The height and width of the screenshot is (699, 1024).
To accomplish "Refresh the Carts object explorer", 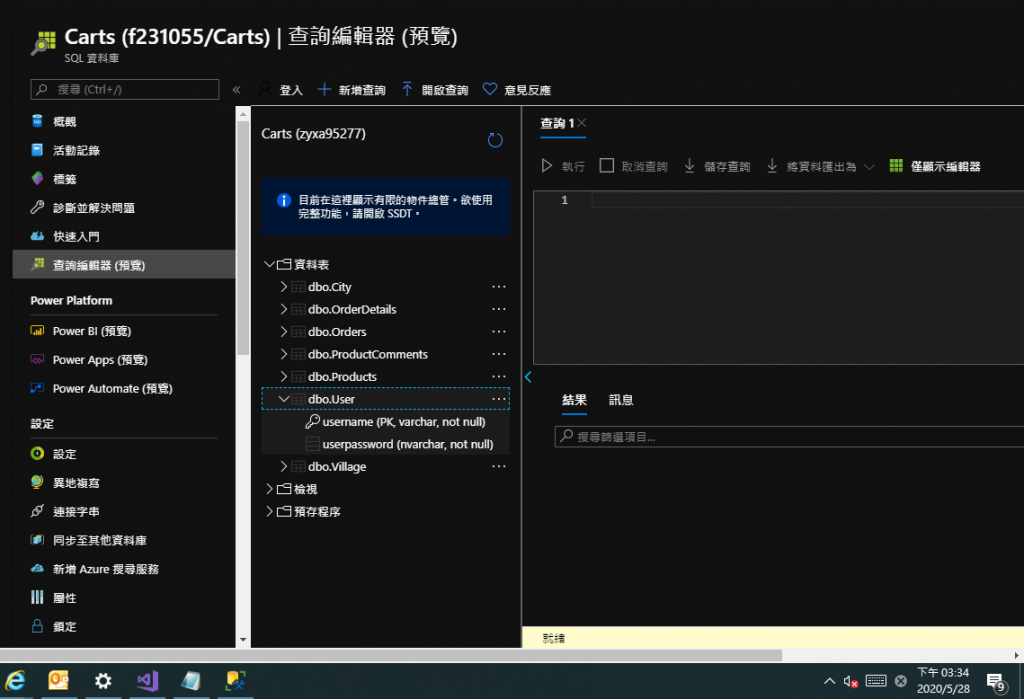I will point(495,140).
